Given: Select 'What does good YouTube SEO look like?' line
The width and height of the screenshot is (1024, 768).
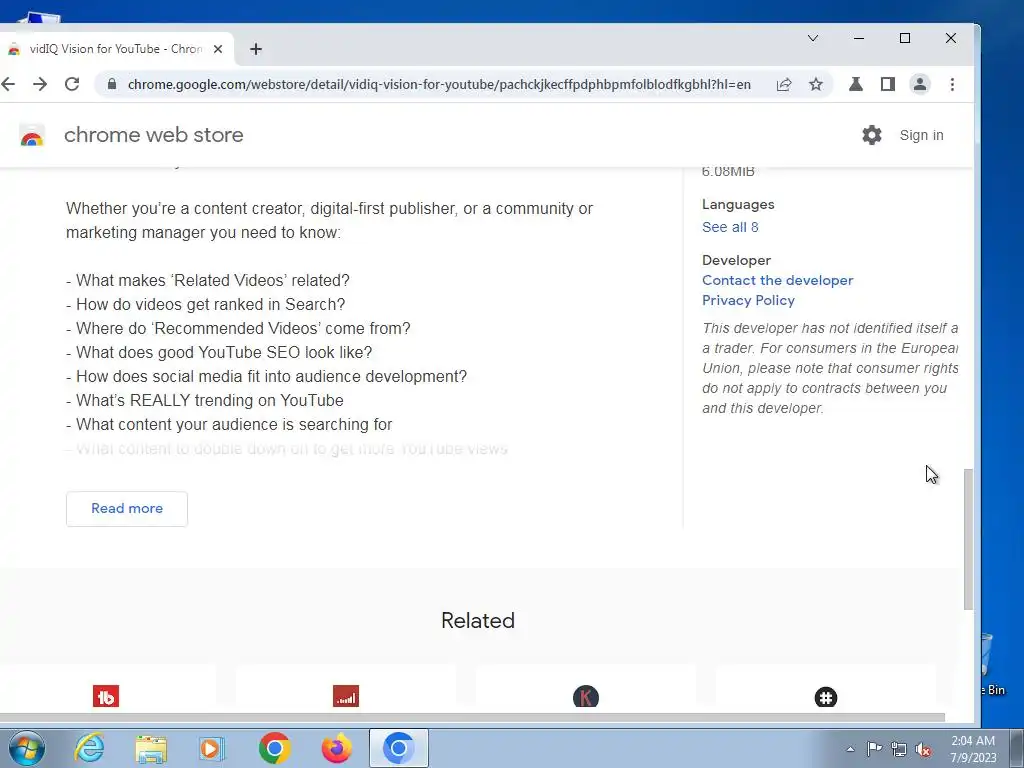Looking at the screenshot, I should (219, 353).
